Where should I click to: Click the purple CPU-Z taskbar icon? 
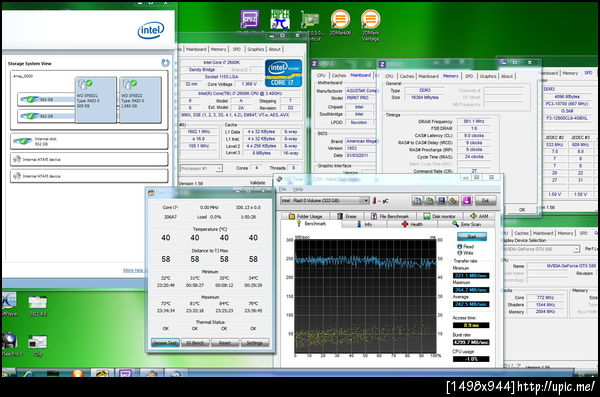[x=125, y=373]
